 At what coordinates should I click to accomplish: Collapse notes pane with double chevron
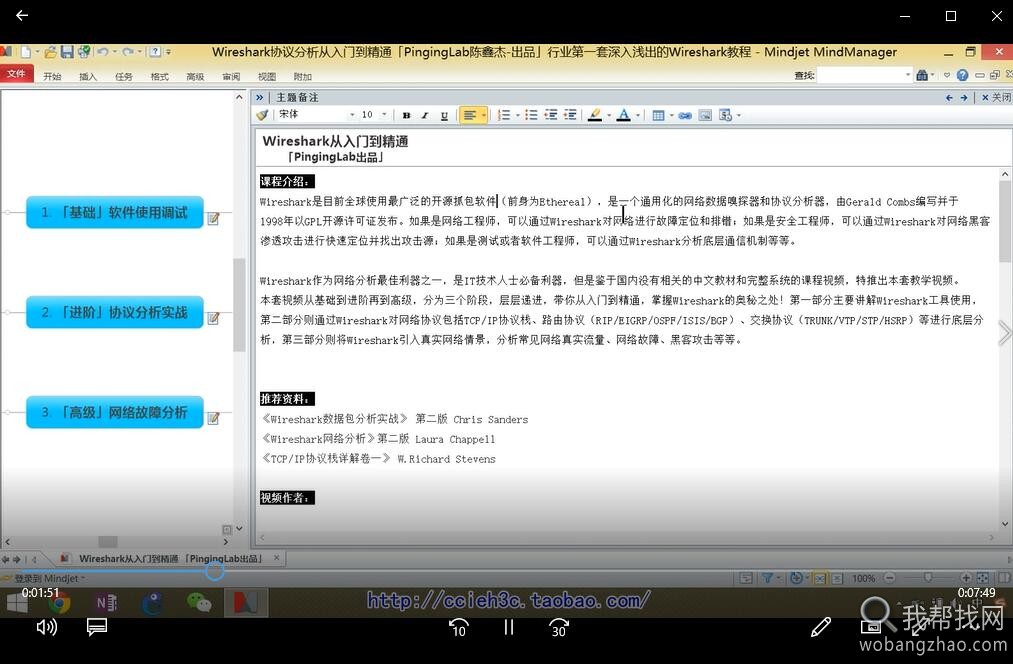pos(259,98)
